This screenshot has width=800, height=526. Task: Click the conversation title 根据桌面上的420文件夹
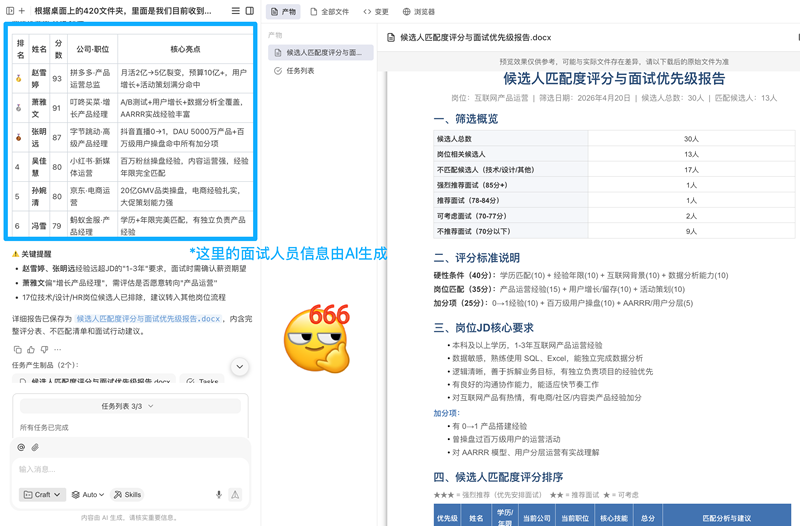click(x=122, y=11)
